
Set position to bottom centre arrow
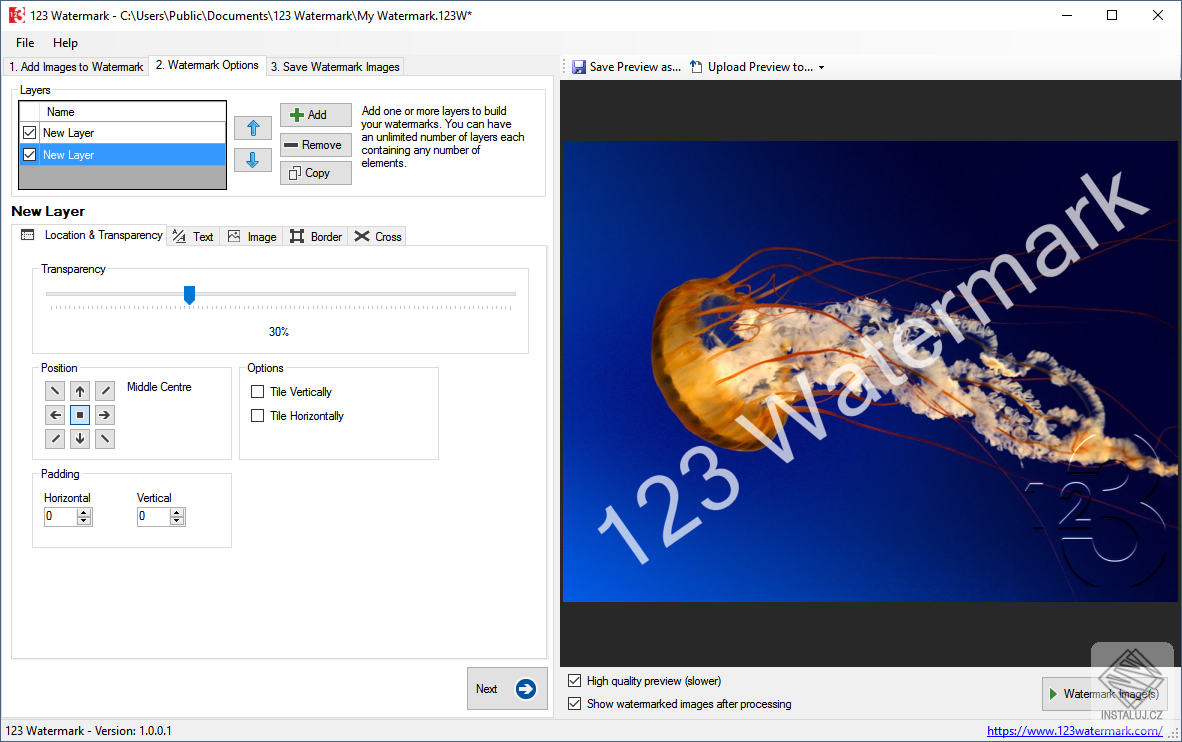(x=80, y=439)
